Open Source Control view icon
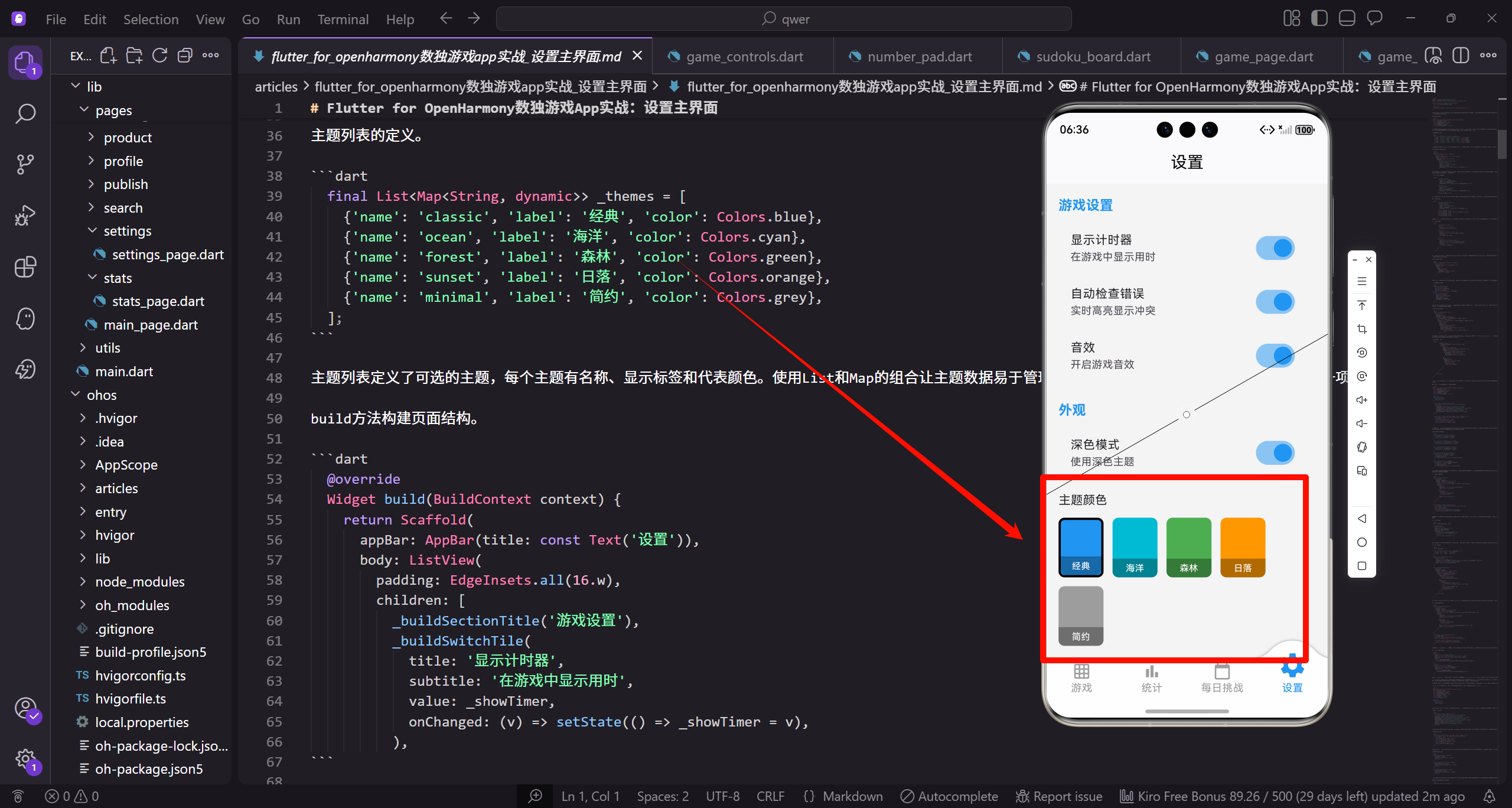This screenshot has width=1512, height=808. tap(25, 164)
